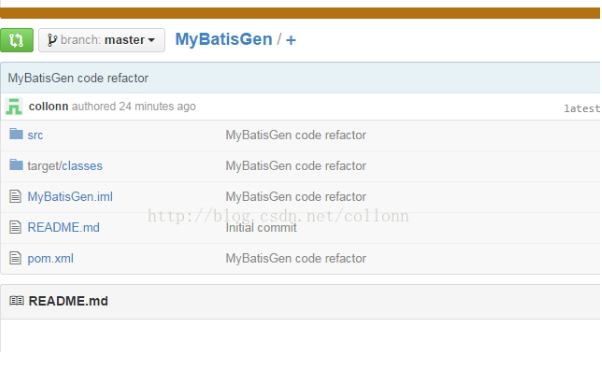Open the target/classes folder link
Screen dimensions: 602x366
pyautogui.click(x=65, y=166)
